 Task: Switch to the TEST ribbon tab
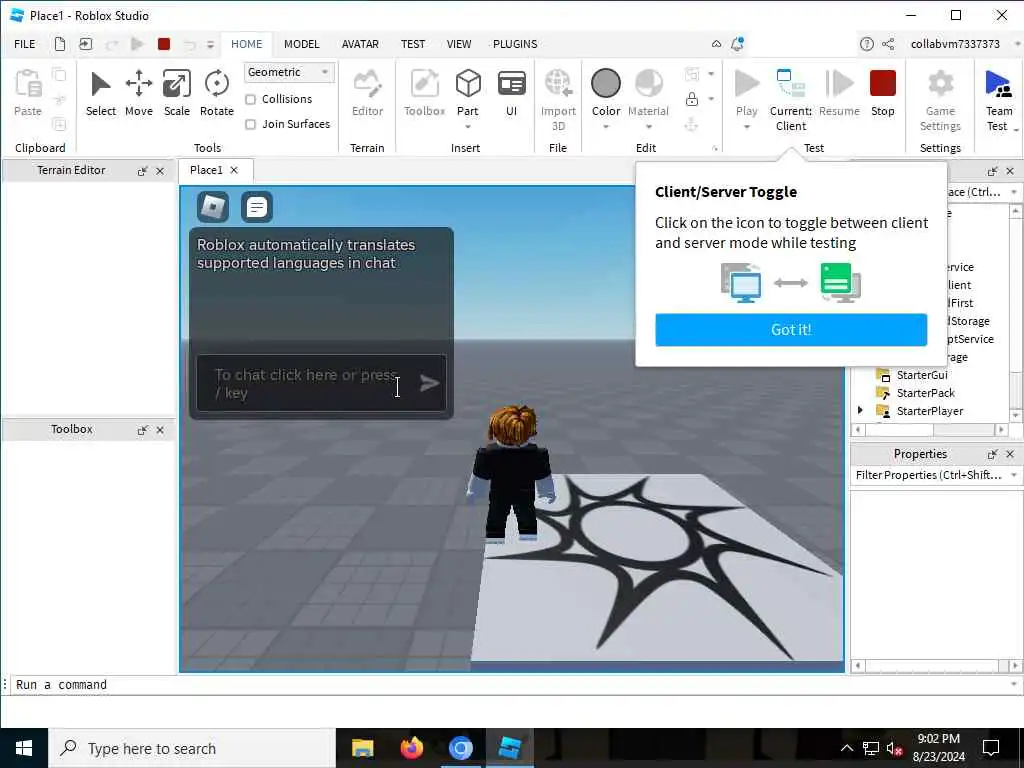413,44
